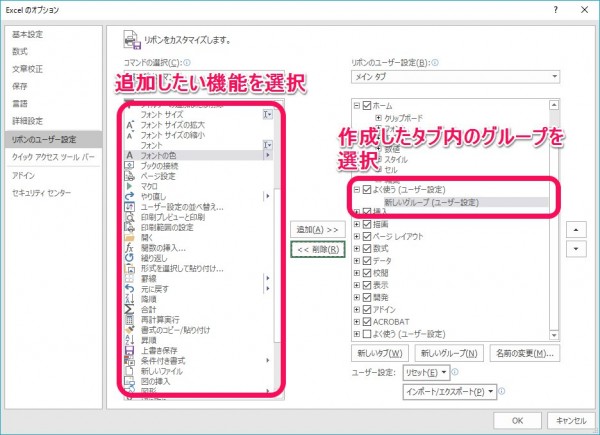The width and height of the screenshot is (600, 435).
Task: Click the 降順 sort descending icon
Action: [130, 299]
